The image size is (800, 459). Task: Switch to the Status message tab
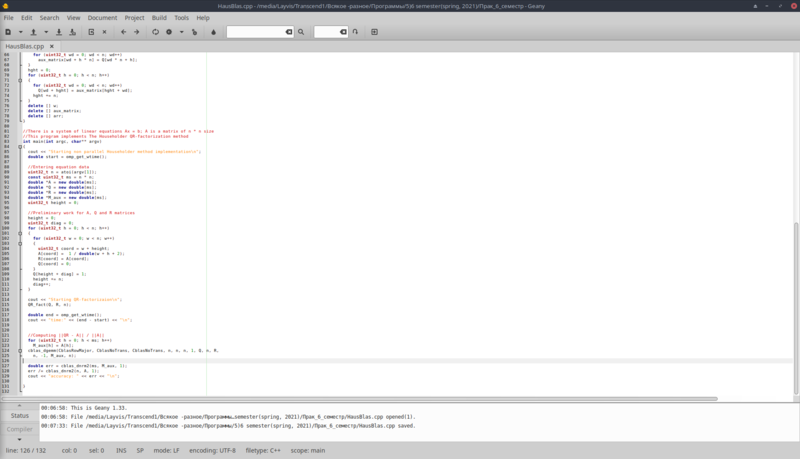point(20,416)
